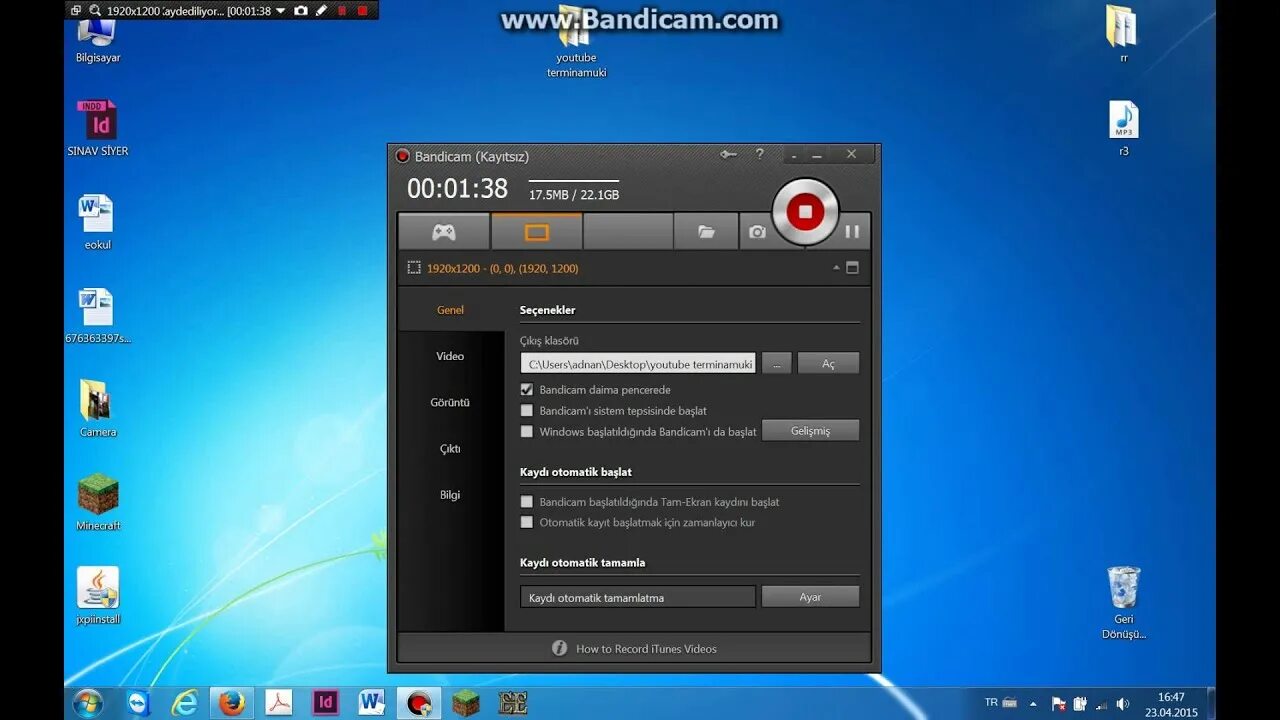Open Adobe Reader from taskbar
This screenshot has height=720, width=1280.
(278, 703)
